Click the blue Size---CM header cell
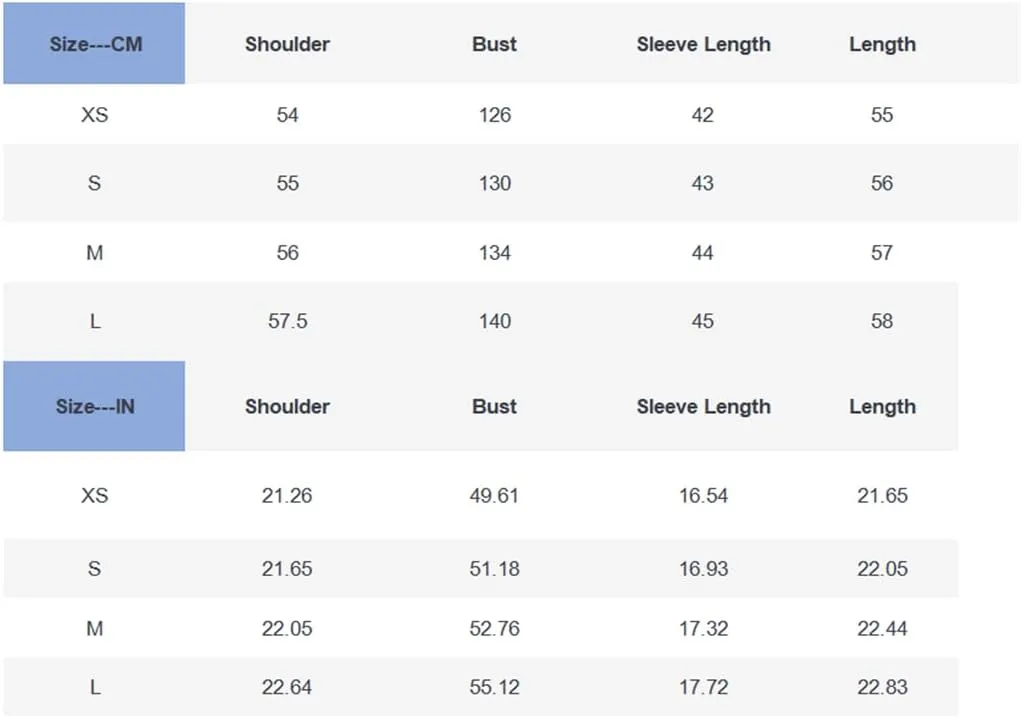 click(x=94, y=44)
